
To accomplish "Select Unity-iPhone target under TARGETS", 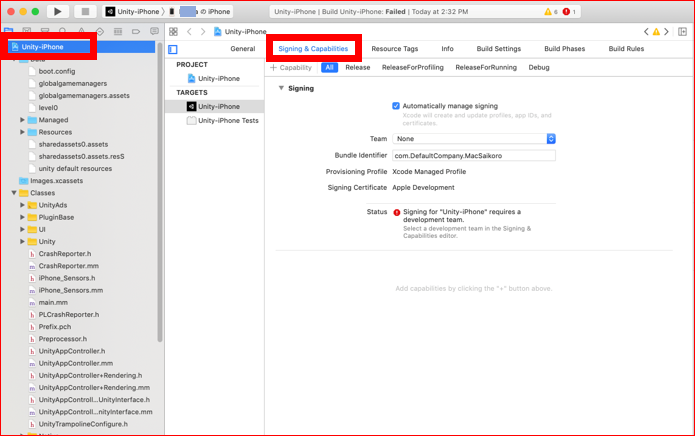I will pyautogui.click(x=215, y=106).
